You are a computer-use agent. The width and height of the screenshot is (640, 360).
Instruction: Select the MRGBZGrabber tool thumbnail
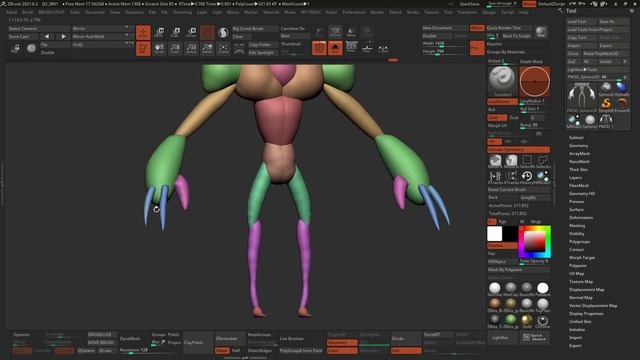click(x=574, y=121)
